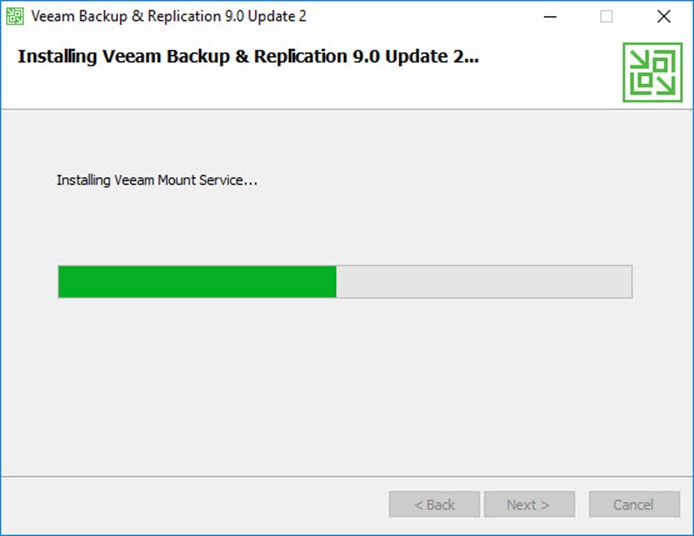Click the large green Veeam logo
This screenshot has height=536, width=694.
[652, 72]
